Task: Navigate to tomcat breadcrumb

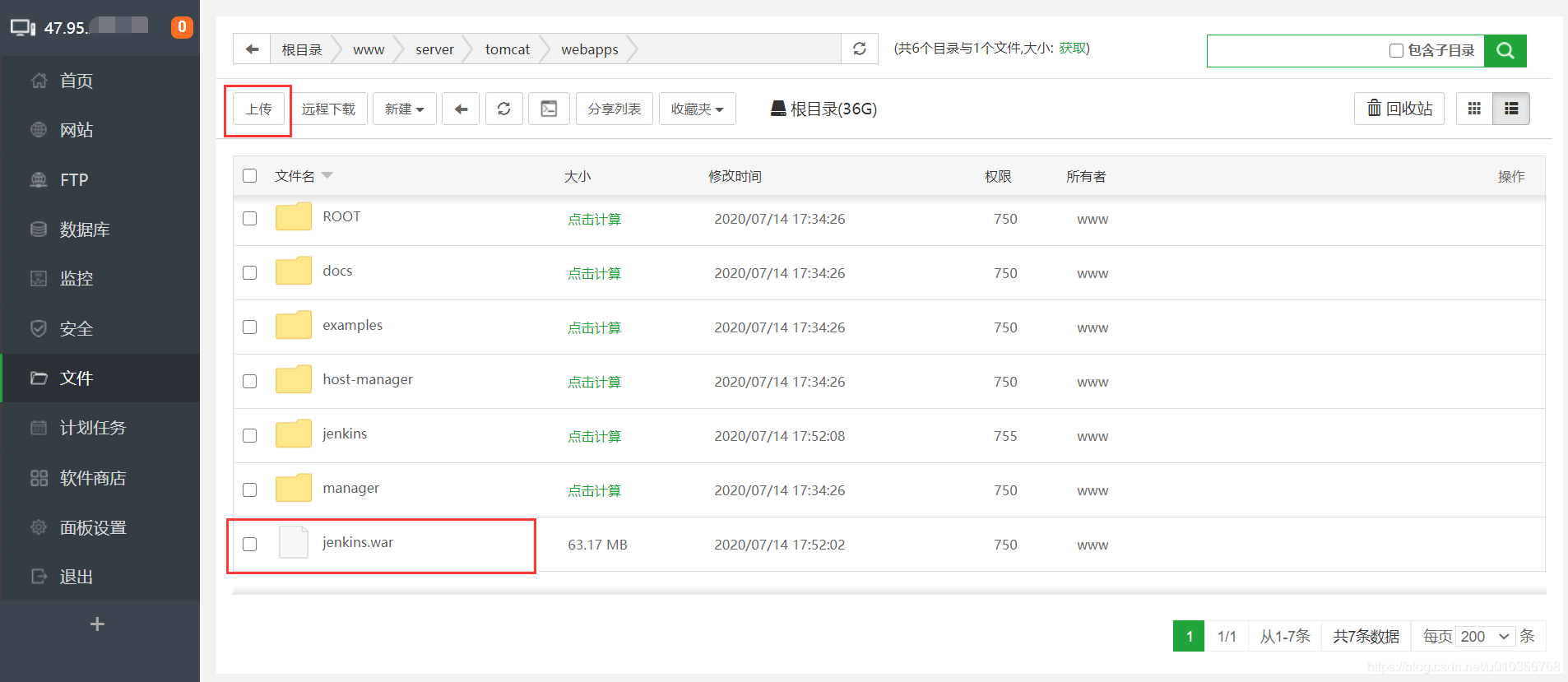Action: point(508,49)
